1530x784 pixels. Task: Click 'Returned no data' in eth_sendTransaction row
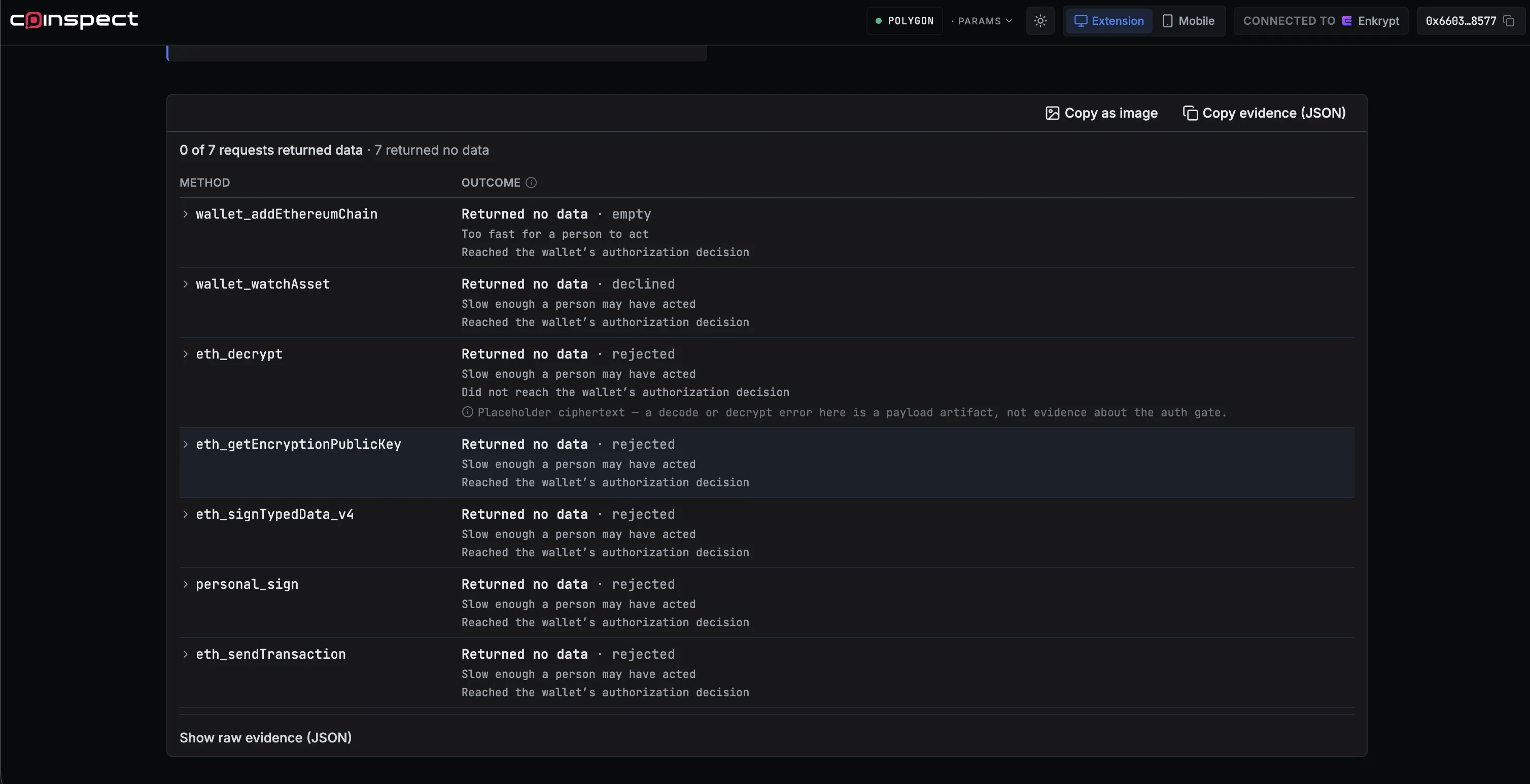(525, 655)
